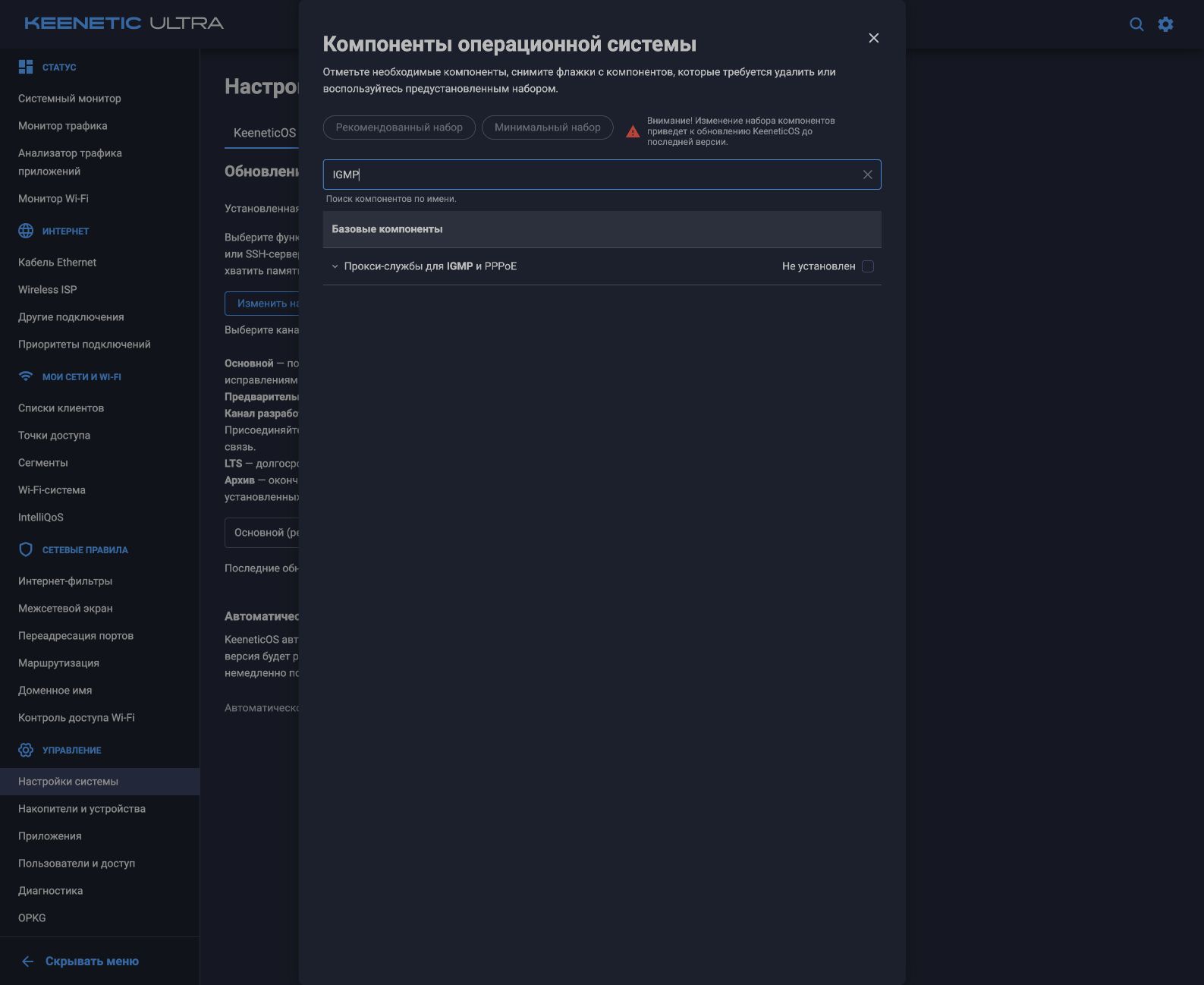Open Приоритеты подключений page
Screen dimensions: 1204x985
click(84, 345)
